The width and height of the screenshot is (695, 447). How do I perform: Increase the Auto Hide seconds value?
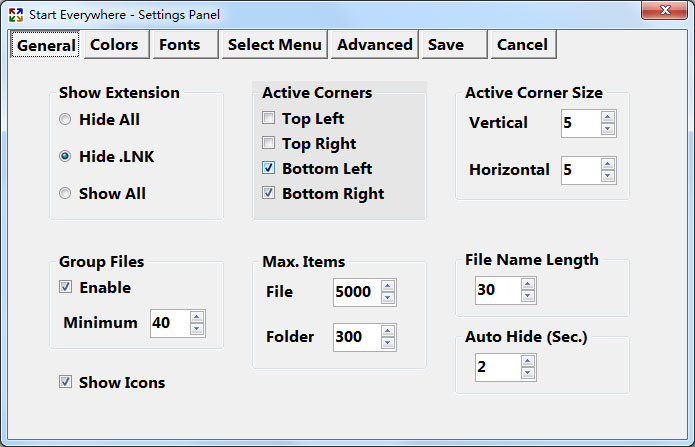click(528, 361)
